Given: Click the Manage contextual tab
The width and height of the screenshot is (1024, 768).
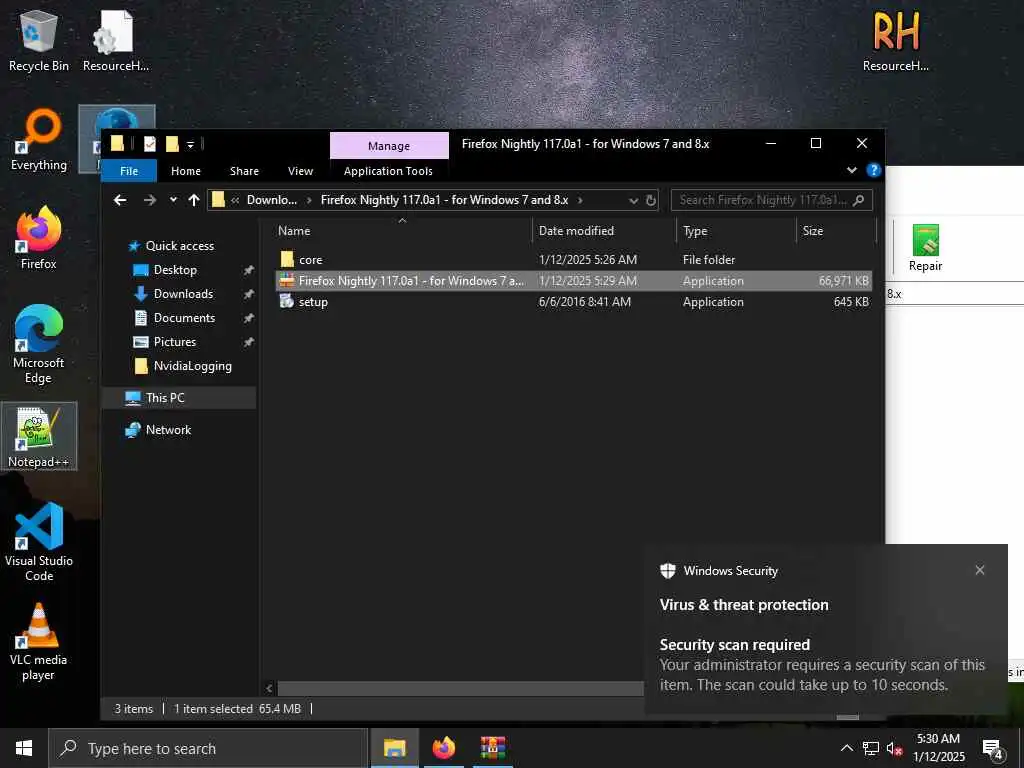Looking at the screenshot, I should (389, 146).
